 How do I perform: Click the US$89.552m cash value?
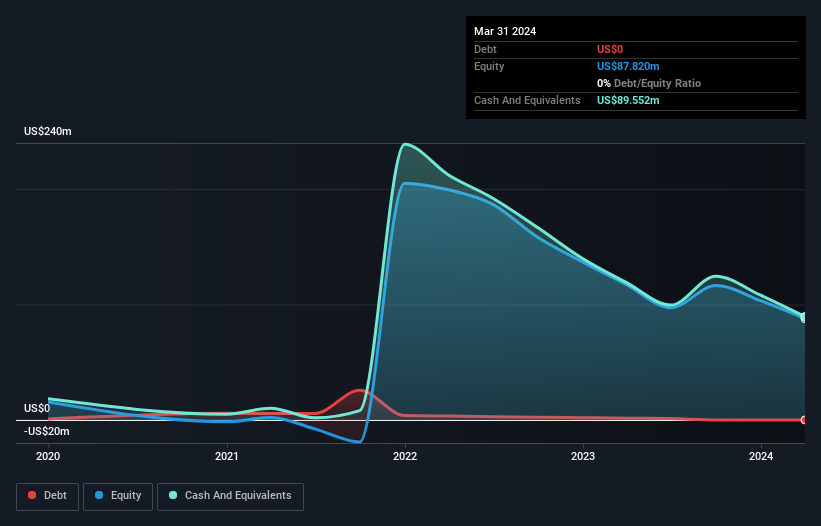628,100
